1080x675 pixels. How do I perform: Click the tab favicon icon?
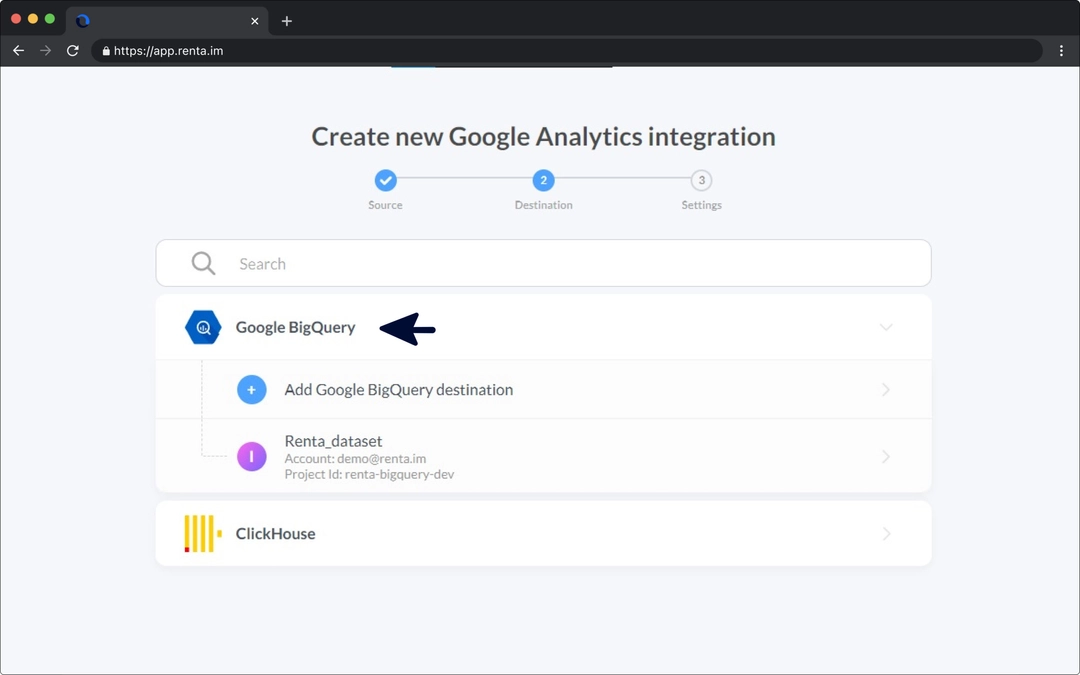pyautogui.click(x=83, y=21)
